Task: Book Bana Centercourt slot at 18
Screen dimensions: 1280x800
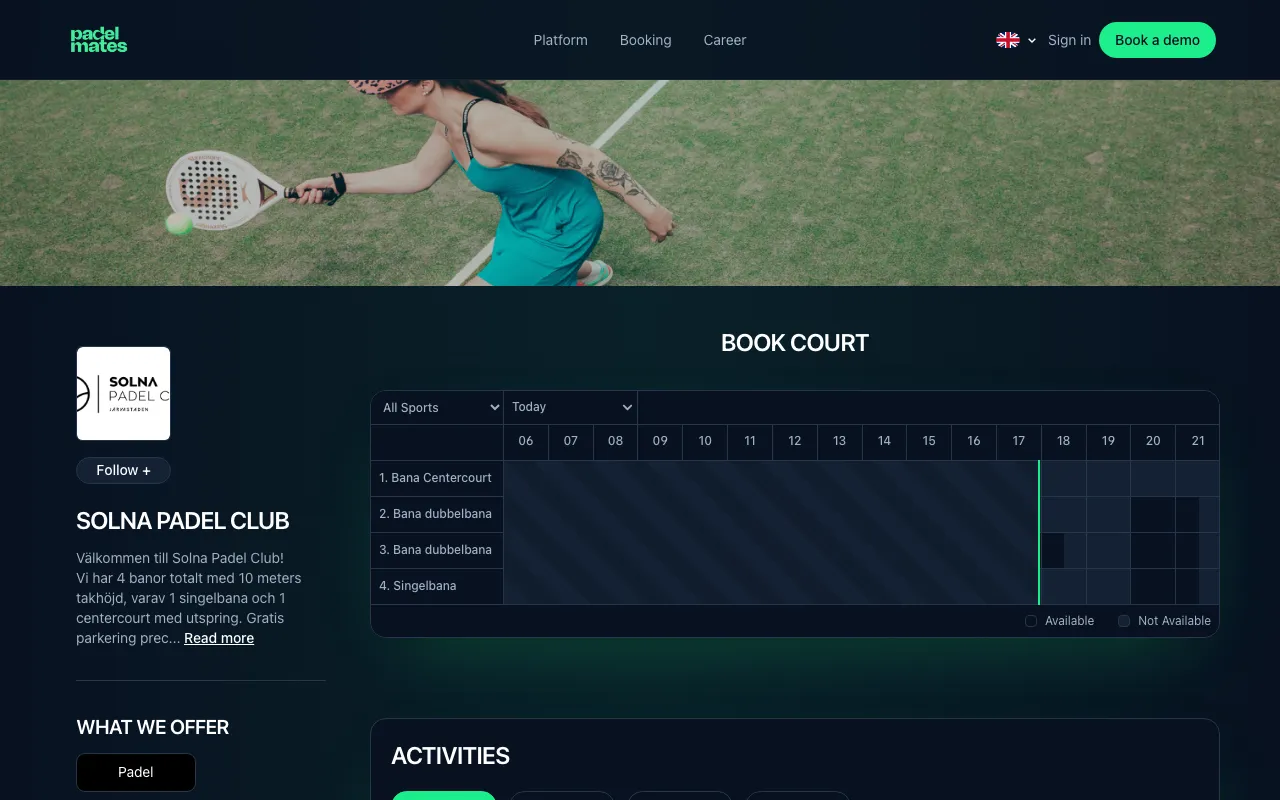Action: tap(1063, 478)
